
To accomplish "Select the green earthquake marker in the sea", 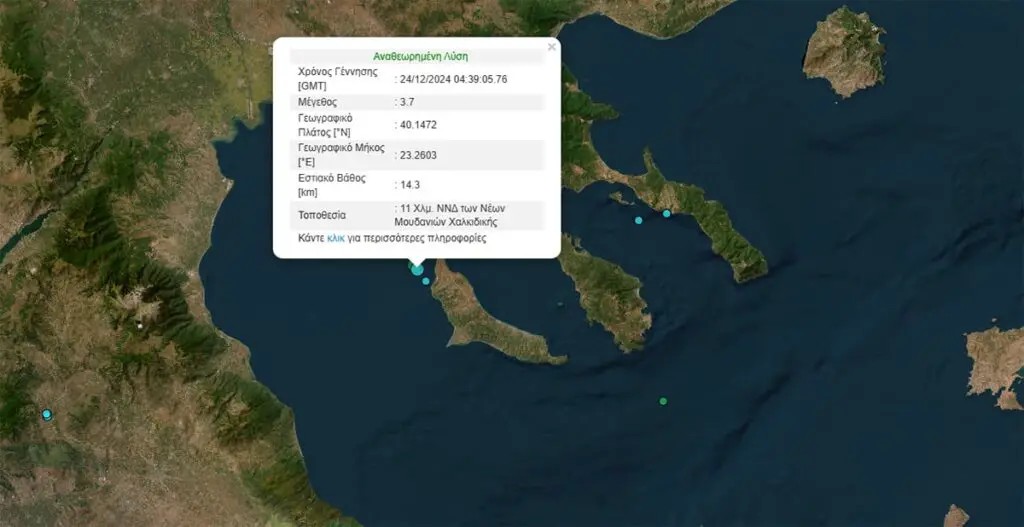I will [663, 401].
